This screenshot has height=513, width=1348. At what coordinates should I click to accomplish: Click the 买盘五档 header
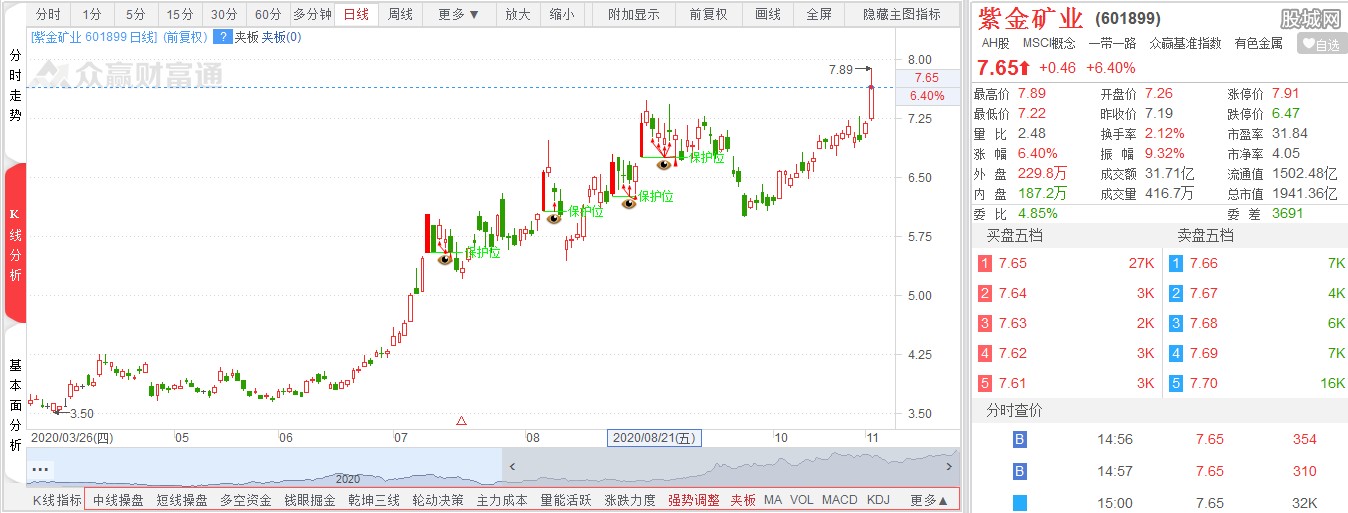click(x=1015, y=236)
